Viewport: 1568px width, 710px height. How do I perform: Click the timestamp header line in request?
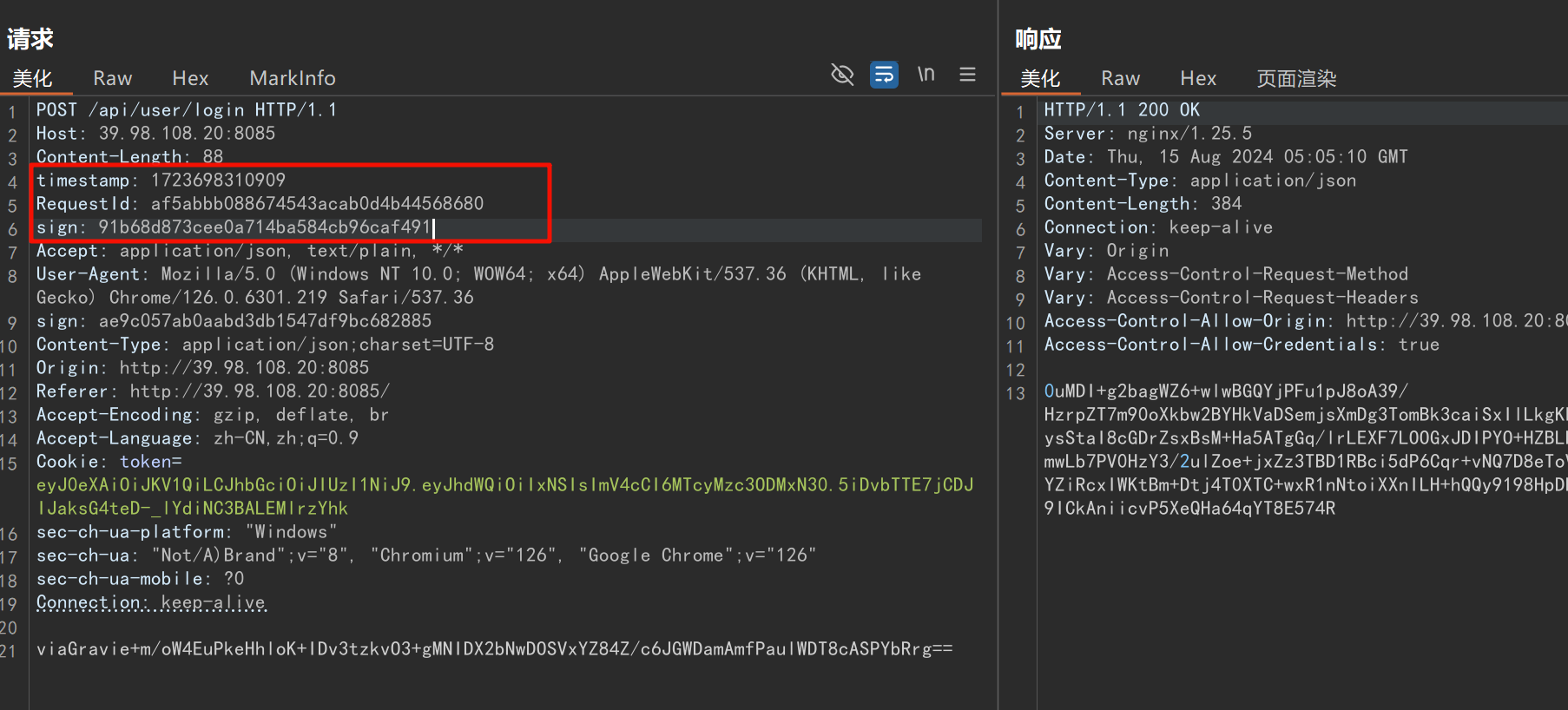click(x=161, y=181)
